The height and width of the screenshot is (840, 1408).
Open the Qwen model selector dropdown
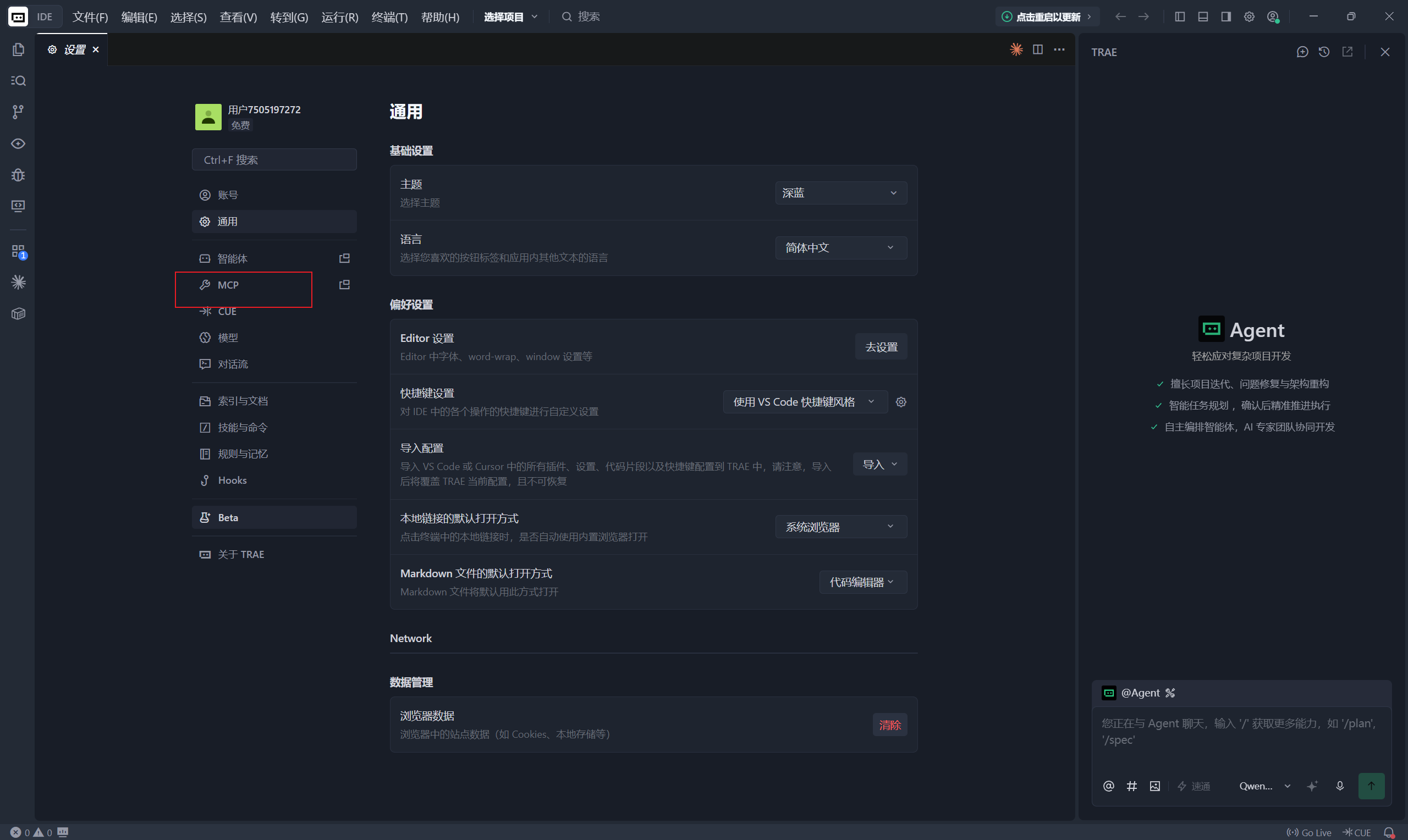[x=1265, y=786]
